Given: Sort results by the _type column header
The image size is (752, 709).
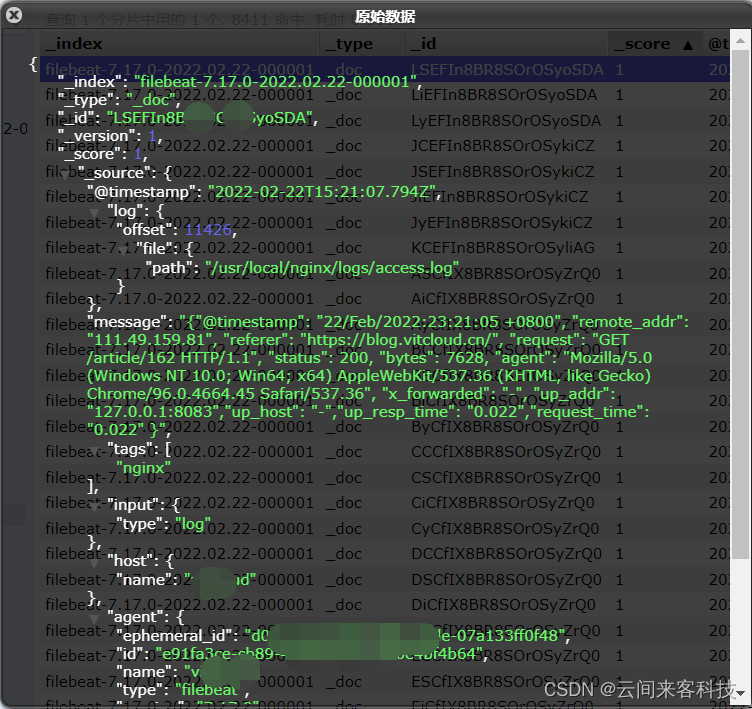Looking at the screenshot, I should pos(362,44).
